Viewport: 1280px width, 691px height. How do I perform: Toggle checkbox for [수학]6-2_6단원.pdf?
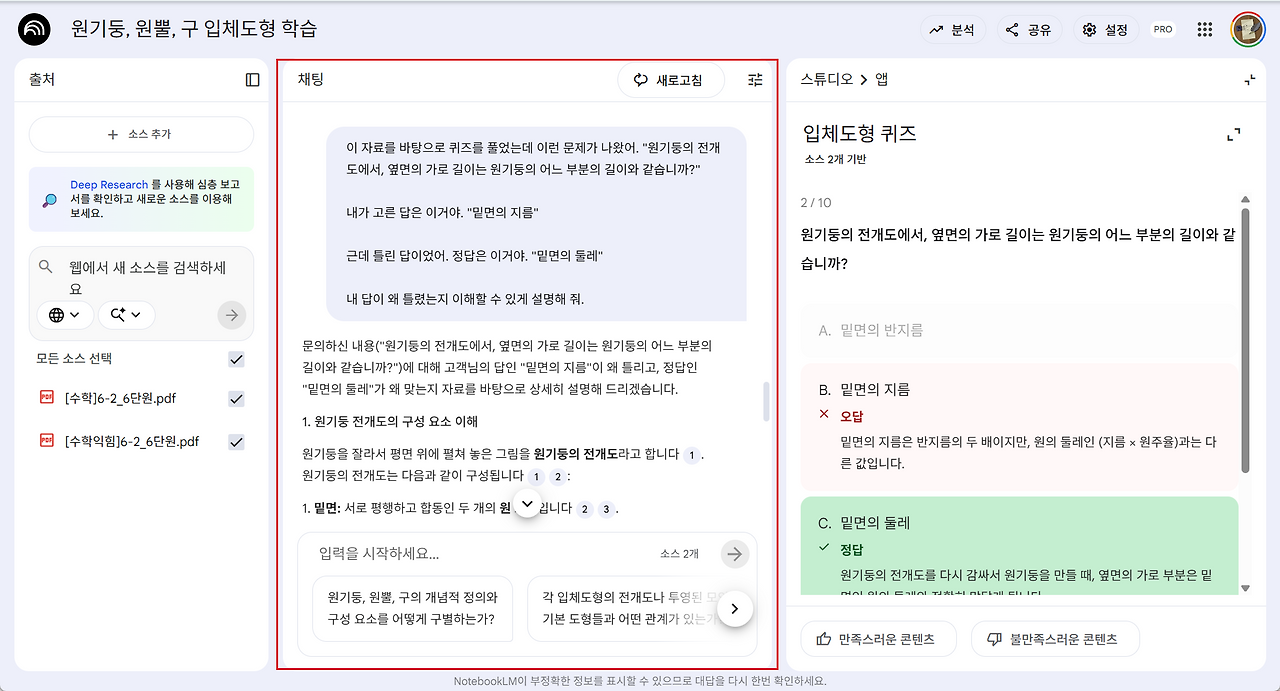point(236,398)
